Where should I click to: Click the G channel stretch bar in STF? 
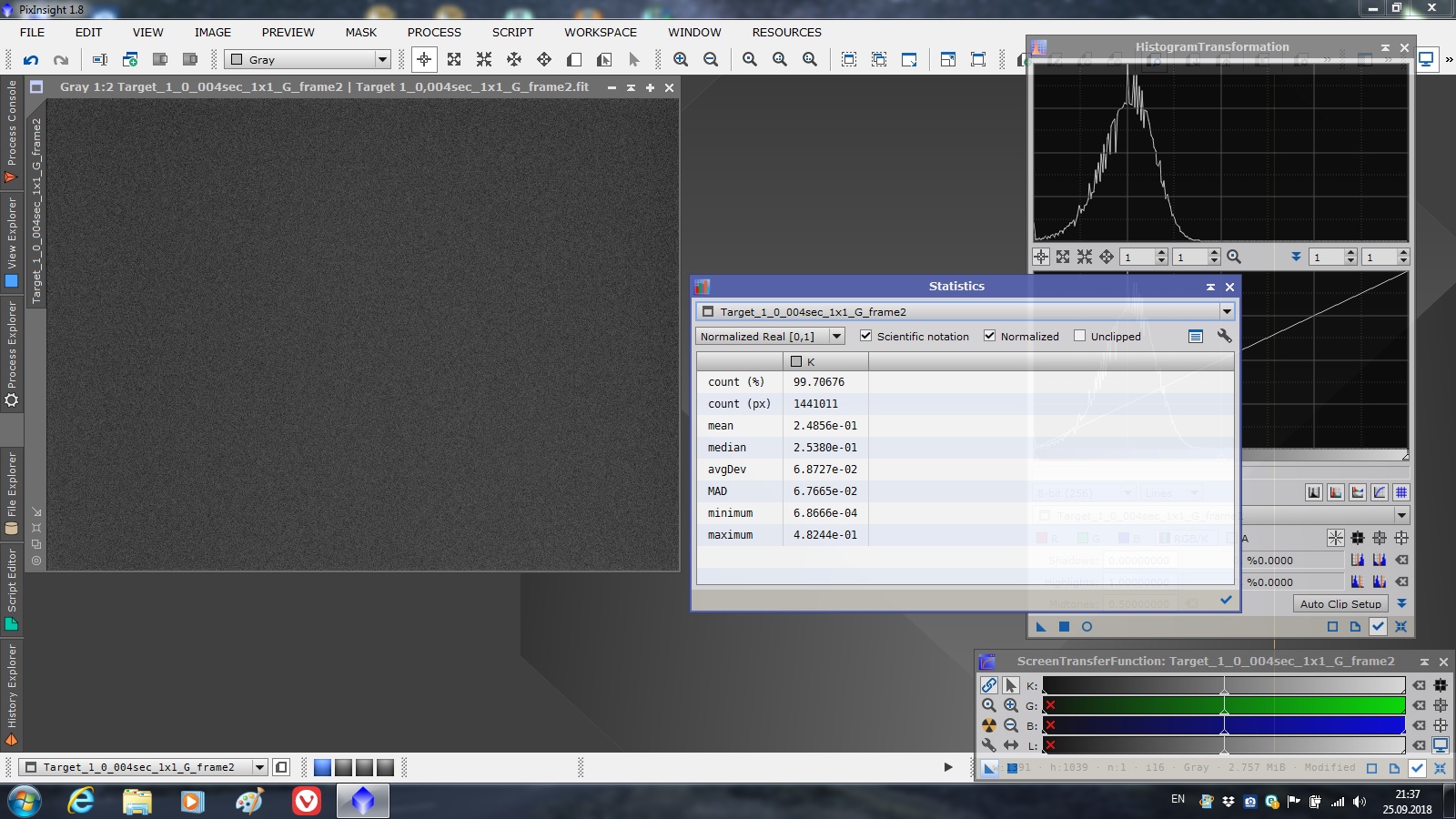coord(1224,705)
